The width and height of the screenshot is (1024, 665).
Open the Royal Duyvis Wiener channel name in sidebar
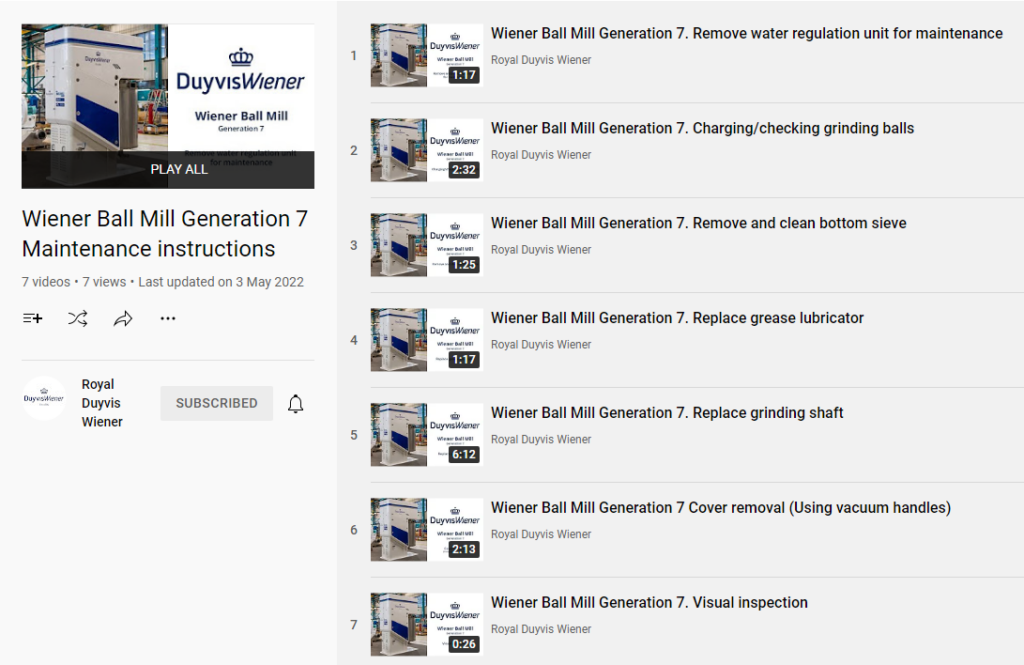(102, 403)
